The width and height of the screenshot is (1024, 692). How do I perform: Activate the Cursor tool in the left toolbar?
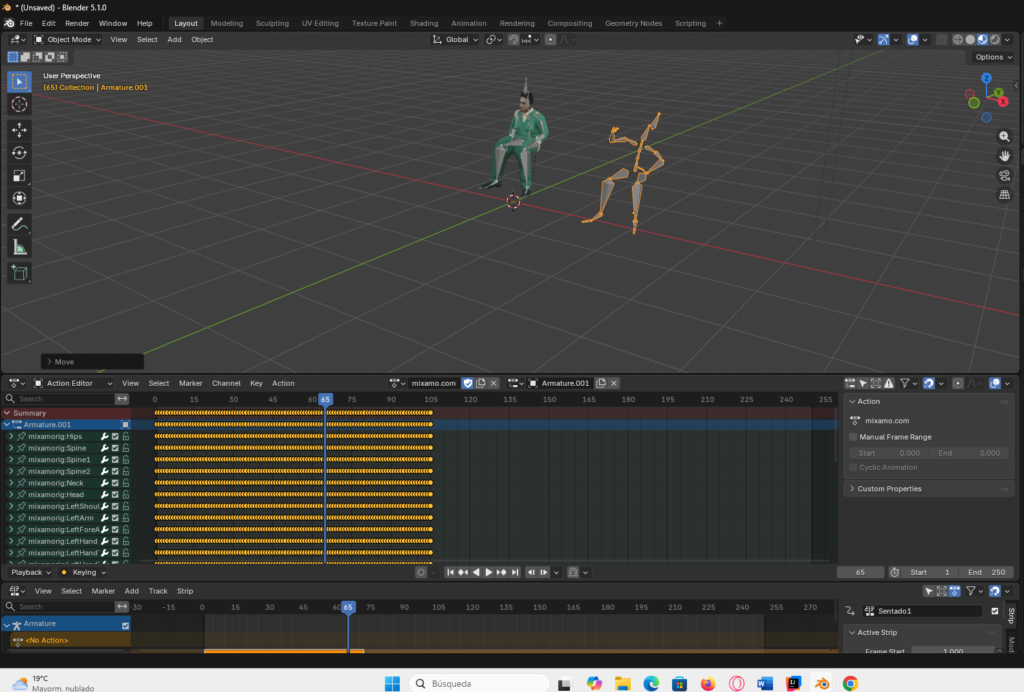coord(19,104)
